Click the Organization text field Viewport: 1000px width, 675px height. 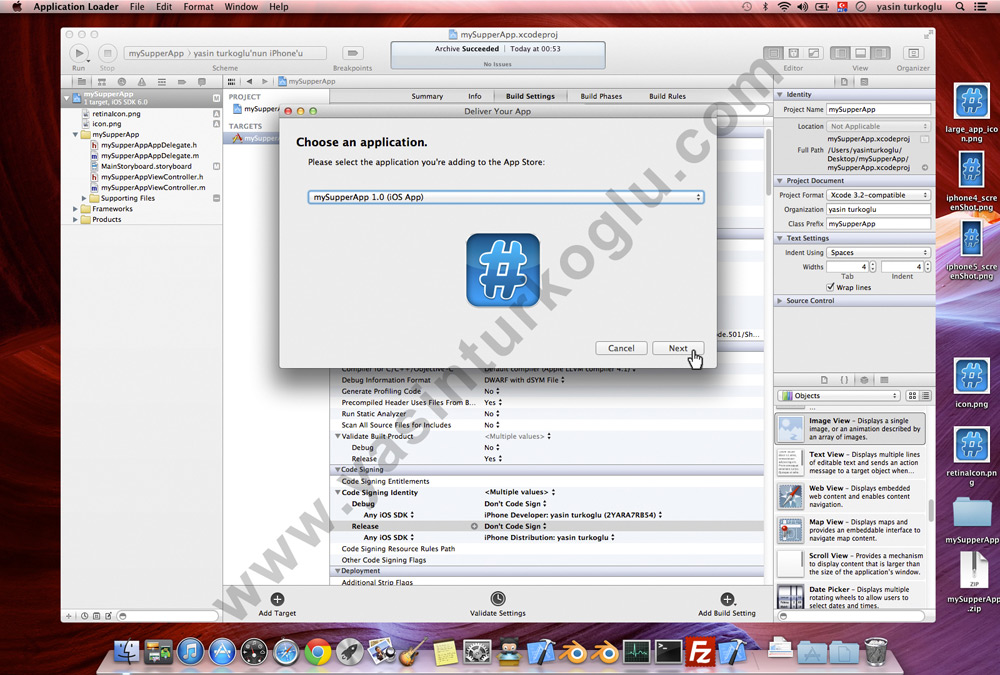pos(878,209)
